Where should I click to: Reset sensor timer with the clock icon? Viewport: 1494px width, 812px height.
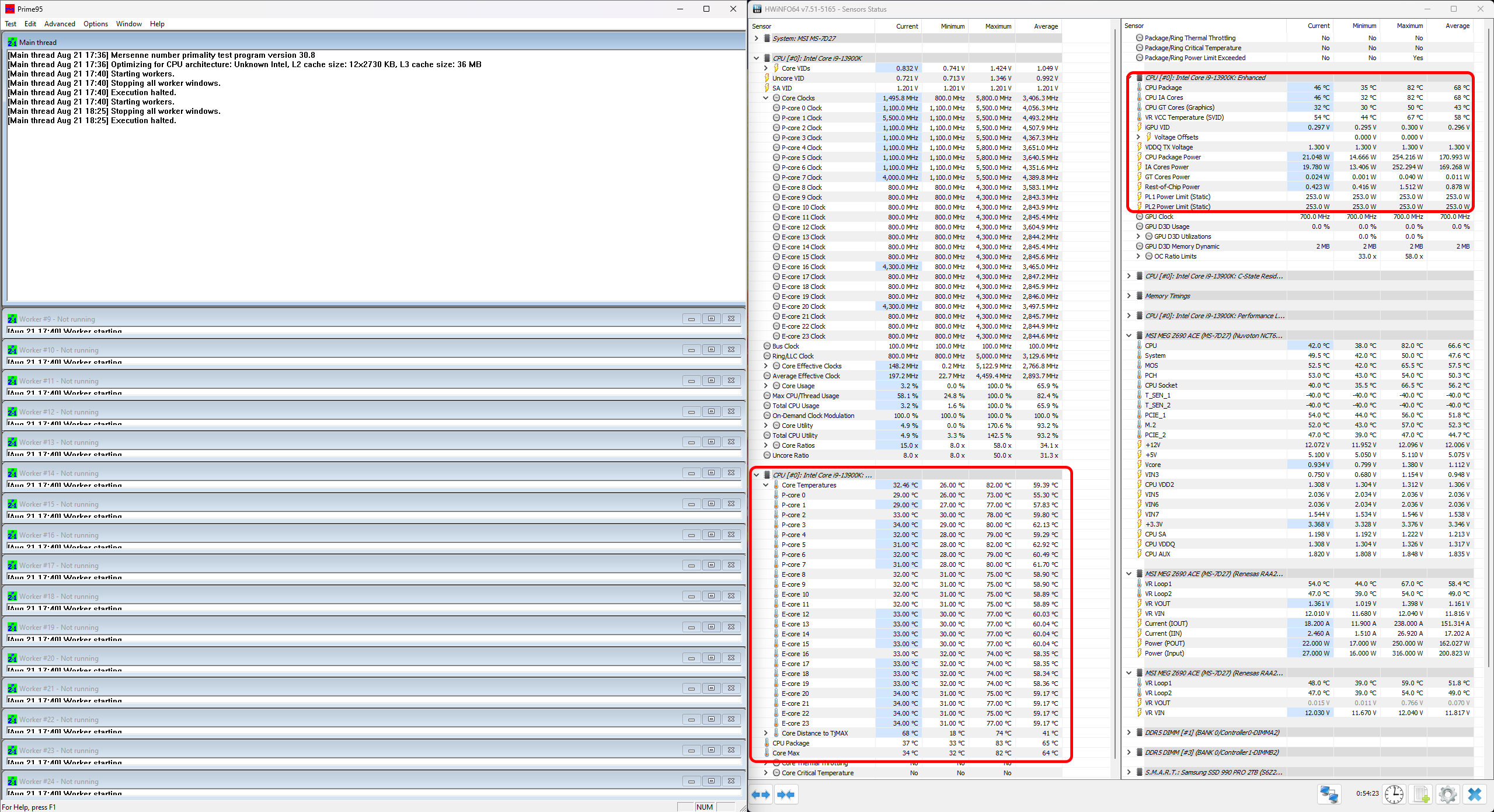[1394, 794]
